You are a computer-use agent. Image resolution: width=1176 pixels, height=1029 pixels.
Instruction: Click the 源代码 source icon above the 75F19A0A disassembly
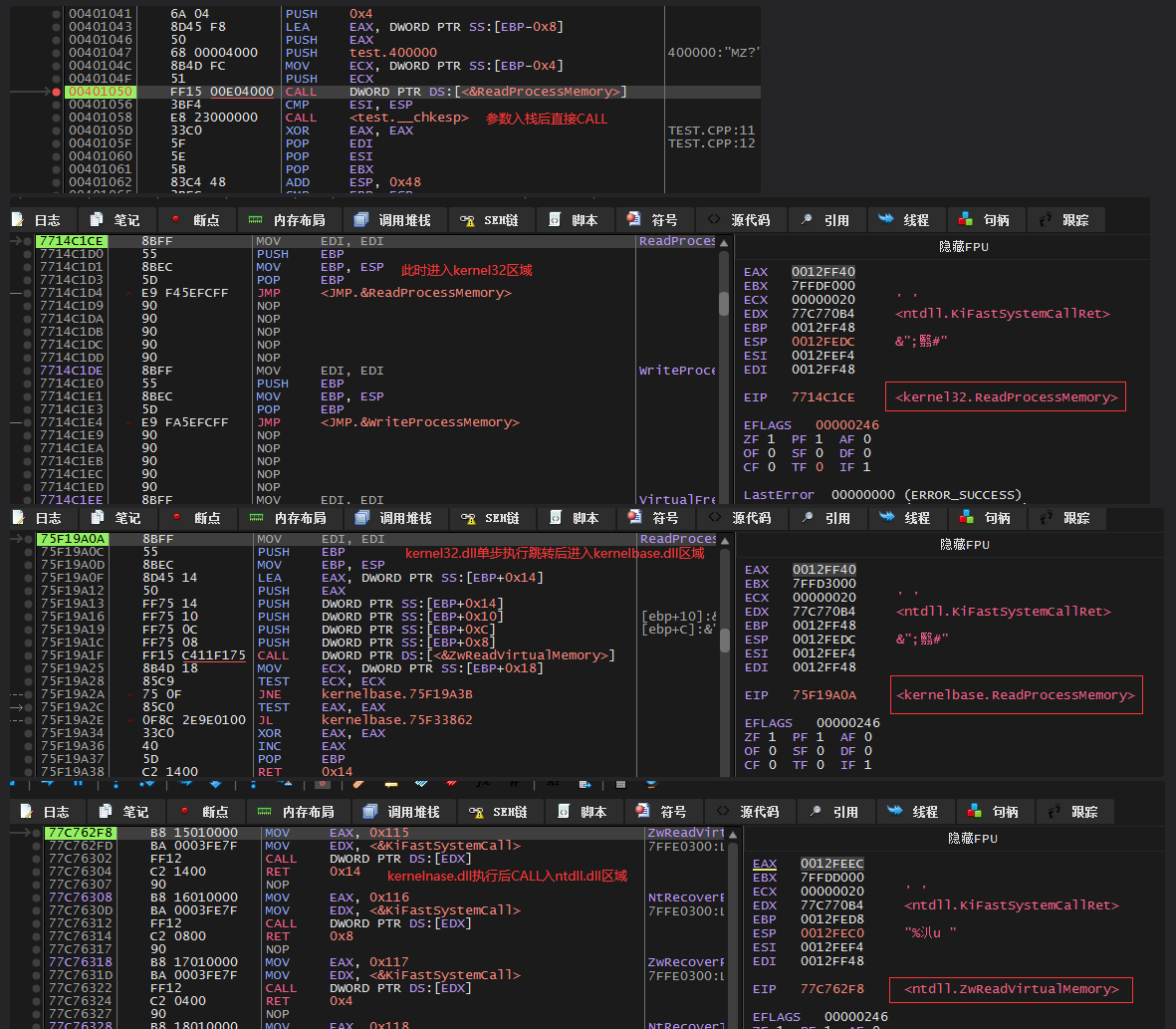tap(715, 518)
